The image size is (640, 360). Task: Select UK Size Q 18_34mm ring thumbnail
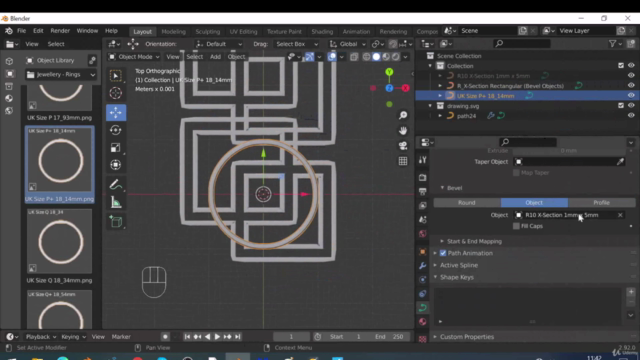(60, 242)
